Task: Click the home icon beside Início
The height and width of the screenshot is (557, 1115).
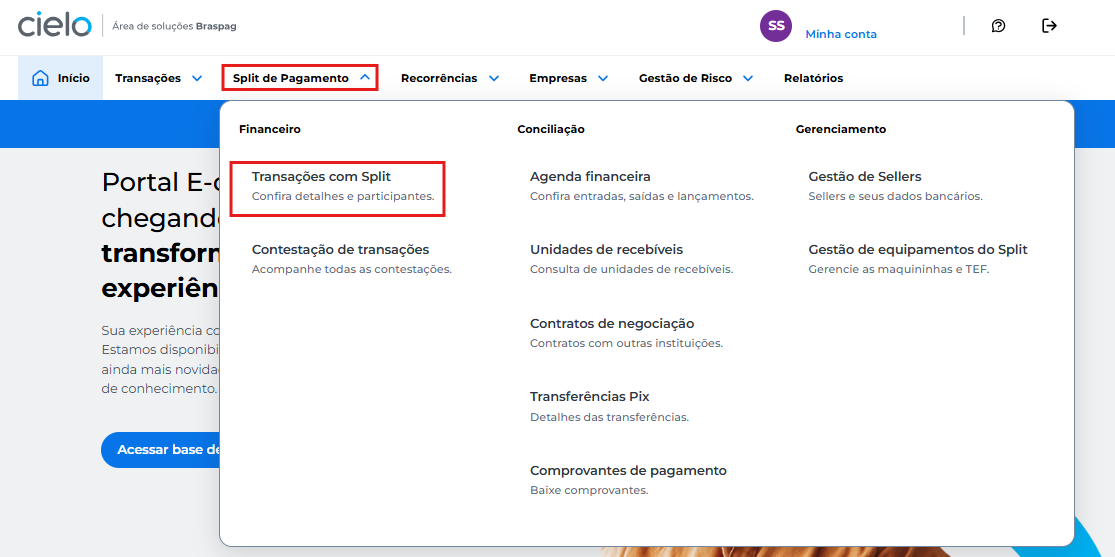Action: click(x=41, y=78)
